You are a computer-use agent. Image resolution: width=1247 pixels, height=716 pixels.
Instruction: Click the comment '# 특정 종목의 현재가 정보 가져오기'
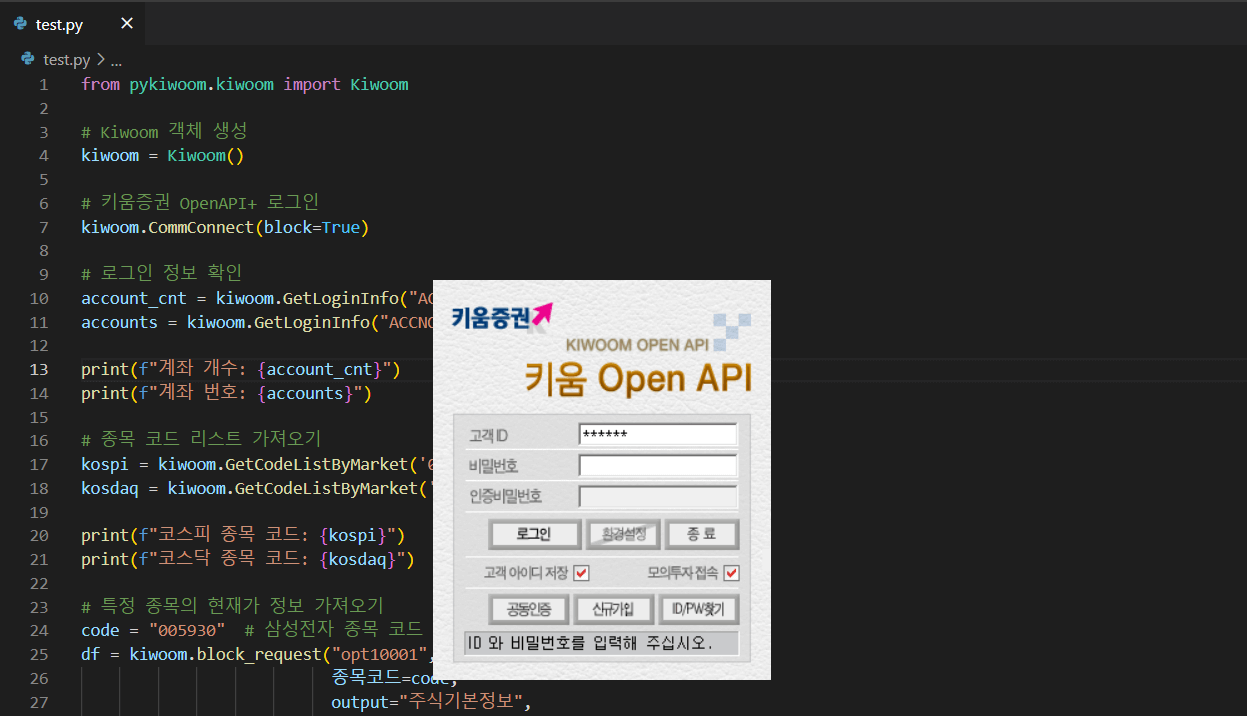tap(232, 607)
